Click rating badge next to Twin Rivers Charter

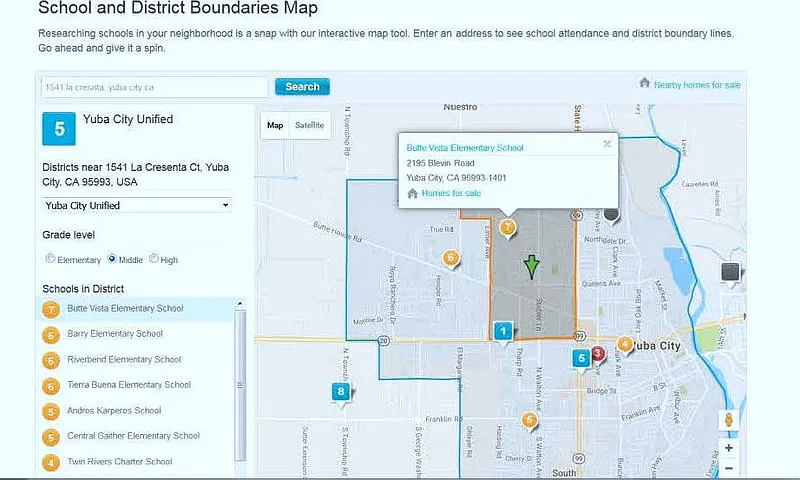pyautogui.click(x=51, y=463)
